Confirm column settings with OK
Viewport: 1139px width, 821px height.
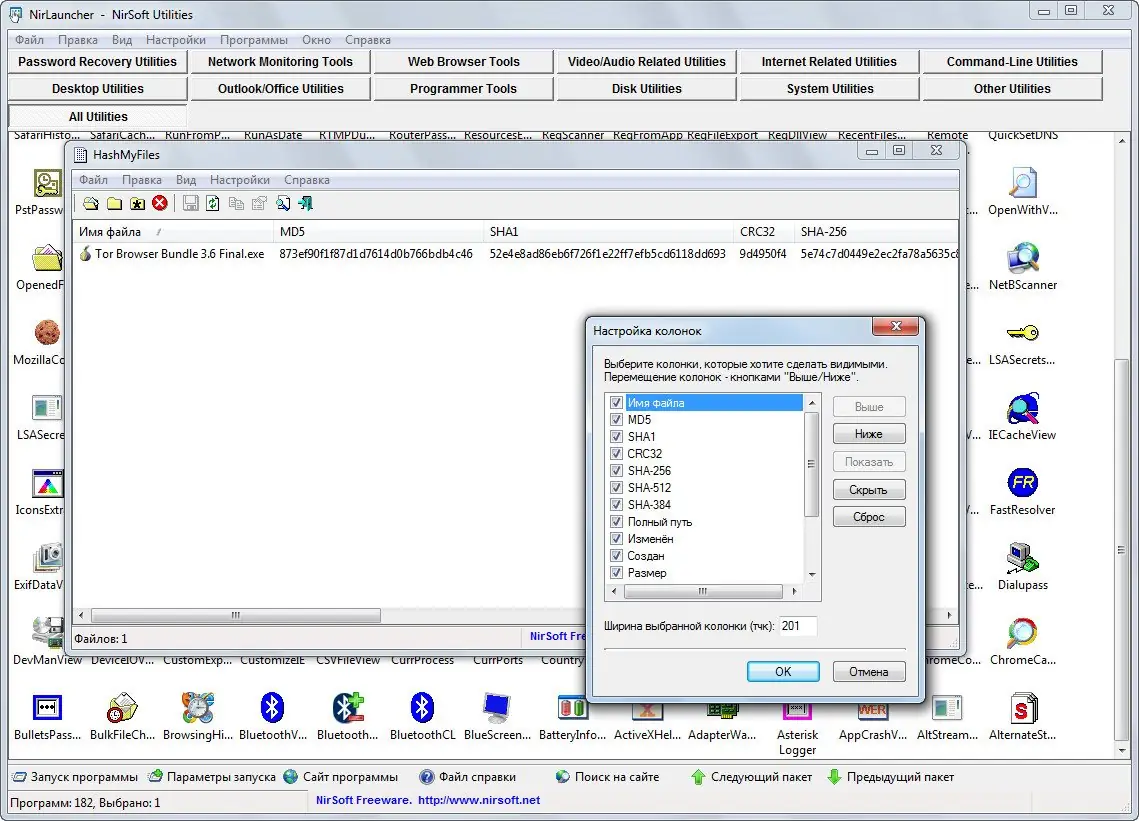point(783,671)
